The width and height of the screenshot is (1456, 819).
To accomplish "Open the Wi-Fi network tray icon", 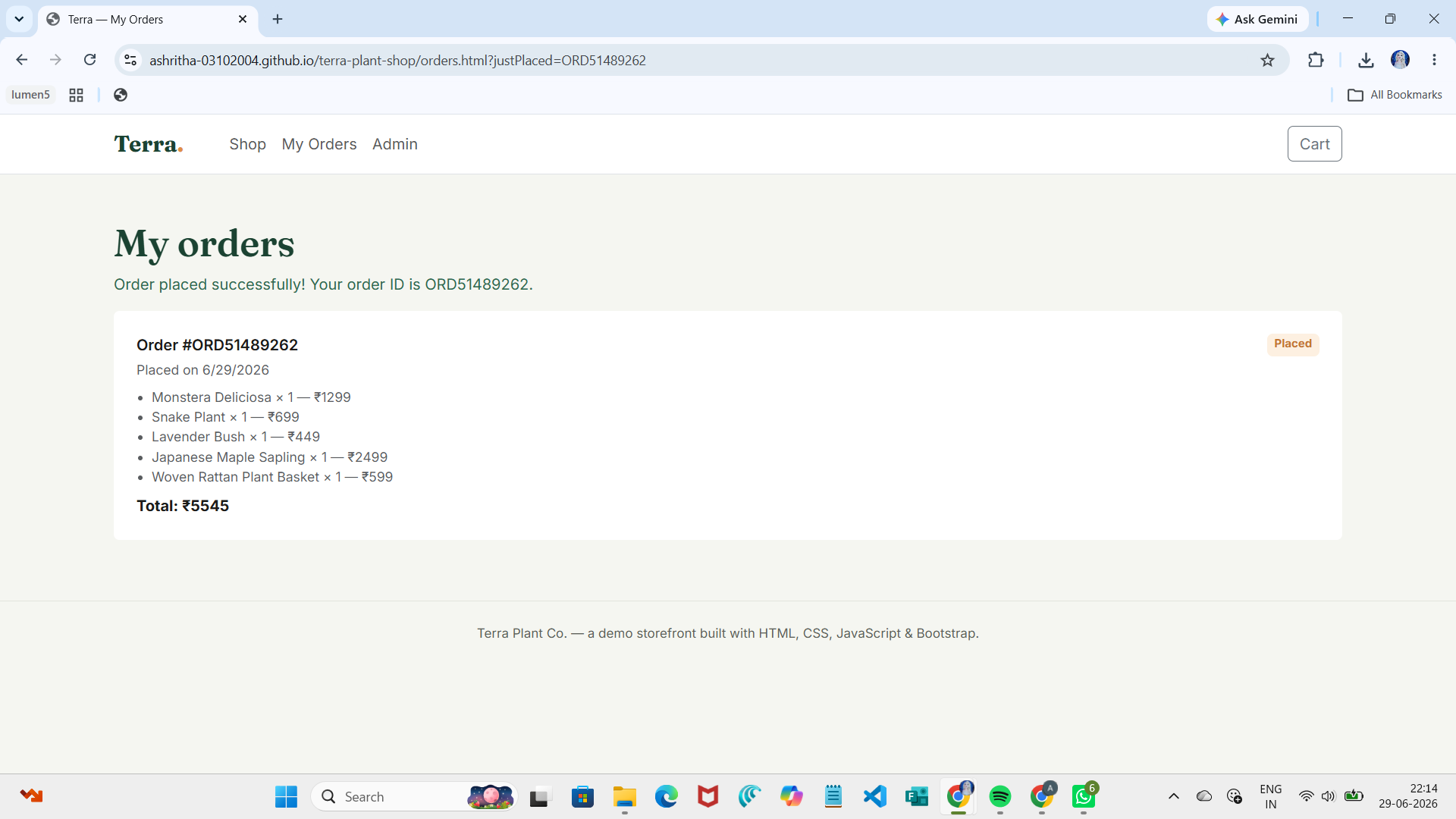I will tap(1306, 796).
